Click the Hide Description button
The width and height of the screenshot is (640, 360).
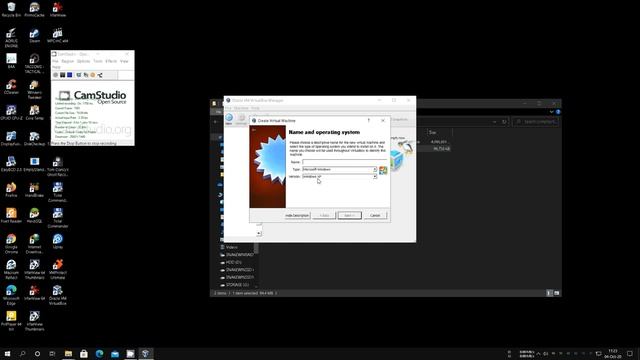tap(297, 216)
